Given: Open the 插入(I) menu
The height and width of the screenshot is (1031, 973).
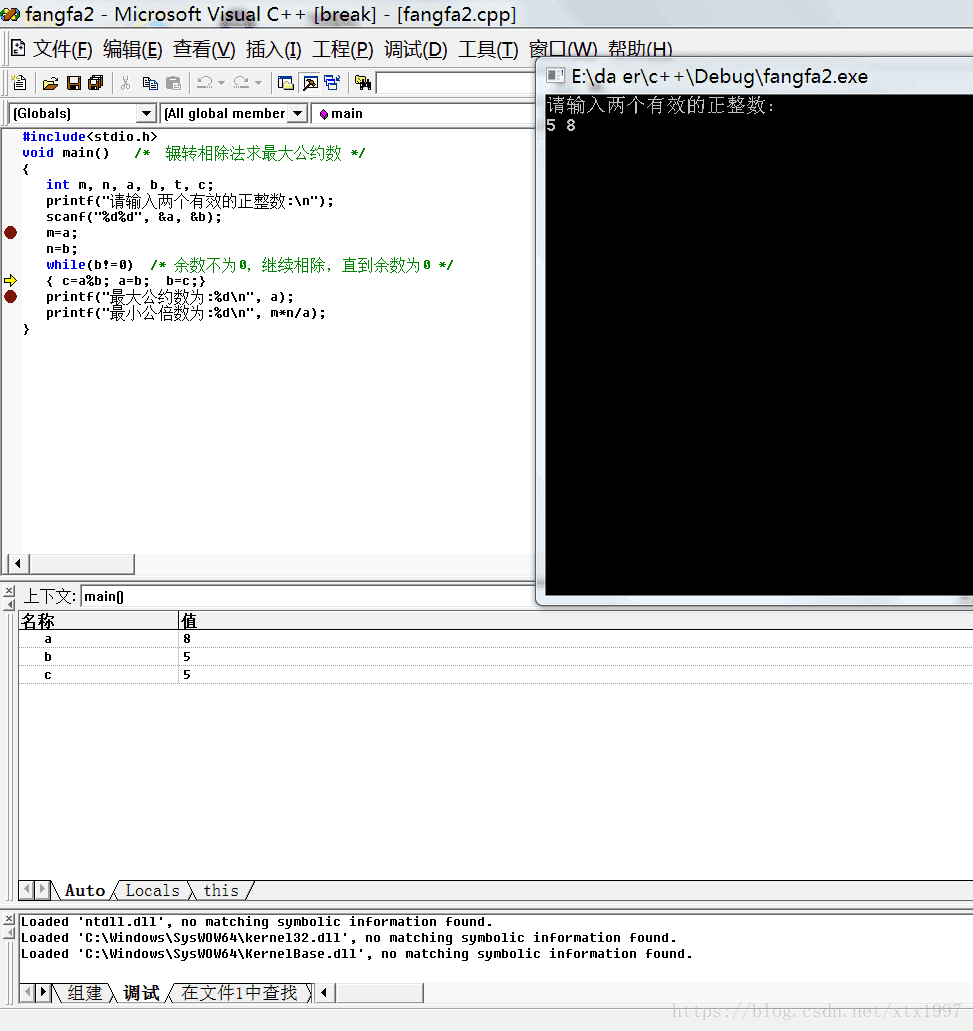Looking at the screenshot, I should [x=273, y=49].
